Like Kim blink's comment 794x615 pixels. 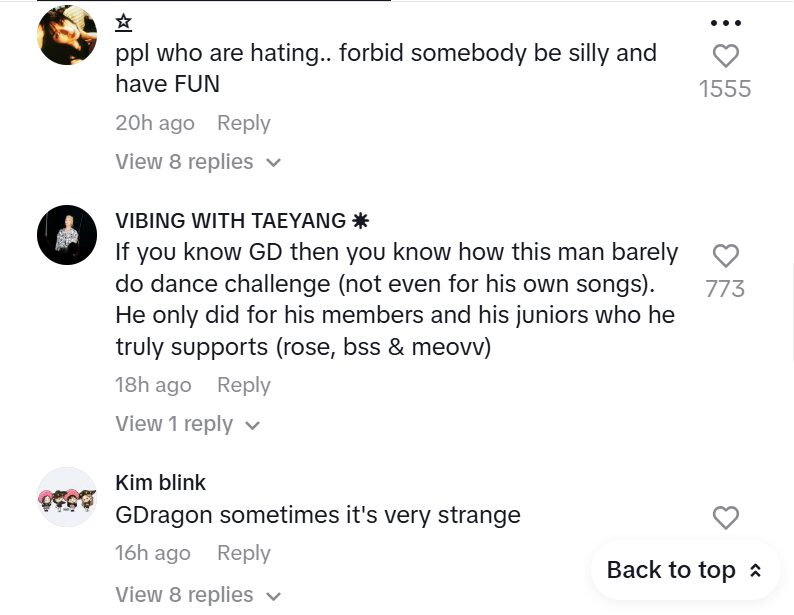point(725,517)
